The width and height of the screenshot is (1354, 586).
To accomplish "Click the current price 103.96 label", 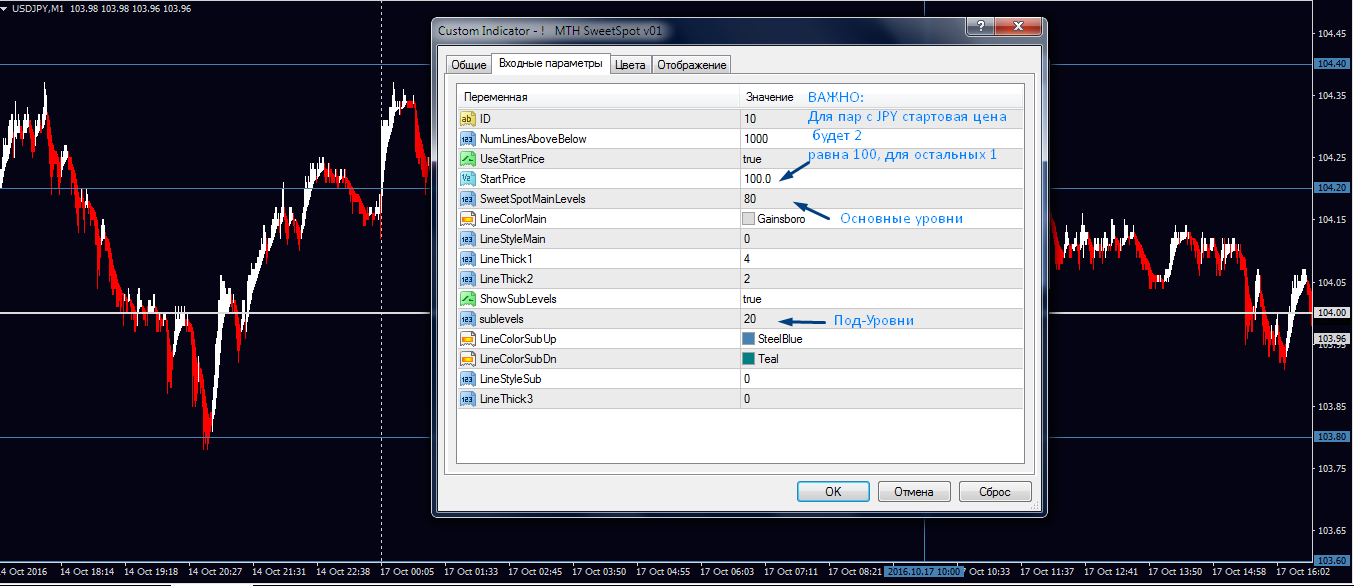I will pos(1332,339).
